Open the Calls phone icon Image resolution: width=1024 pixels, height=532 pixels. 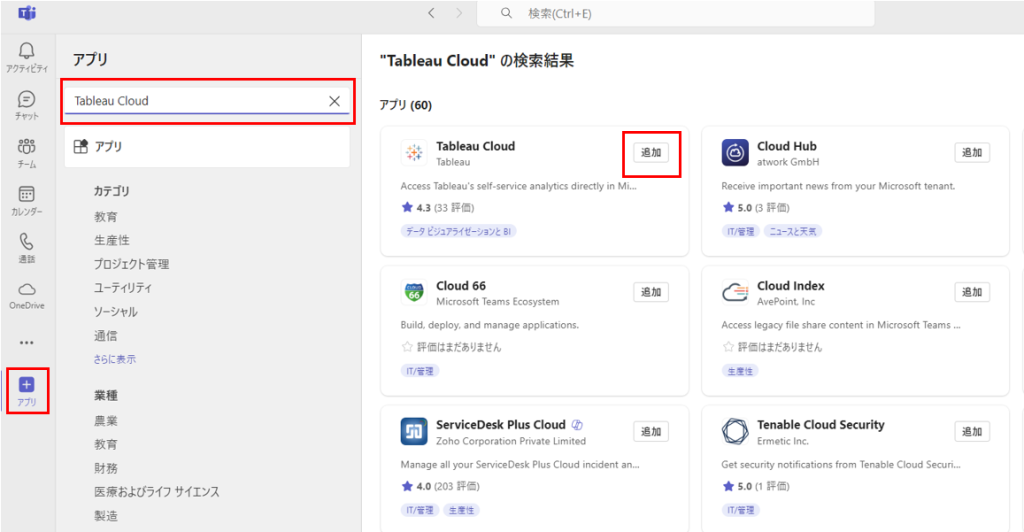point(27,242)
